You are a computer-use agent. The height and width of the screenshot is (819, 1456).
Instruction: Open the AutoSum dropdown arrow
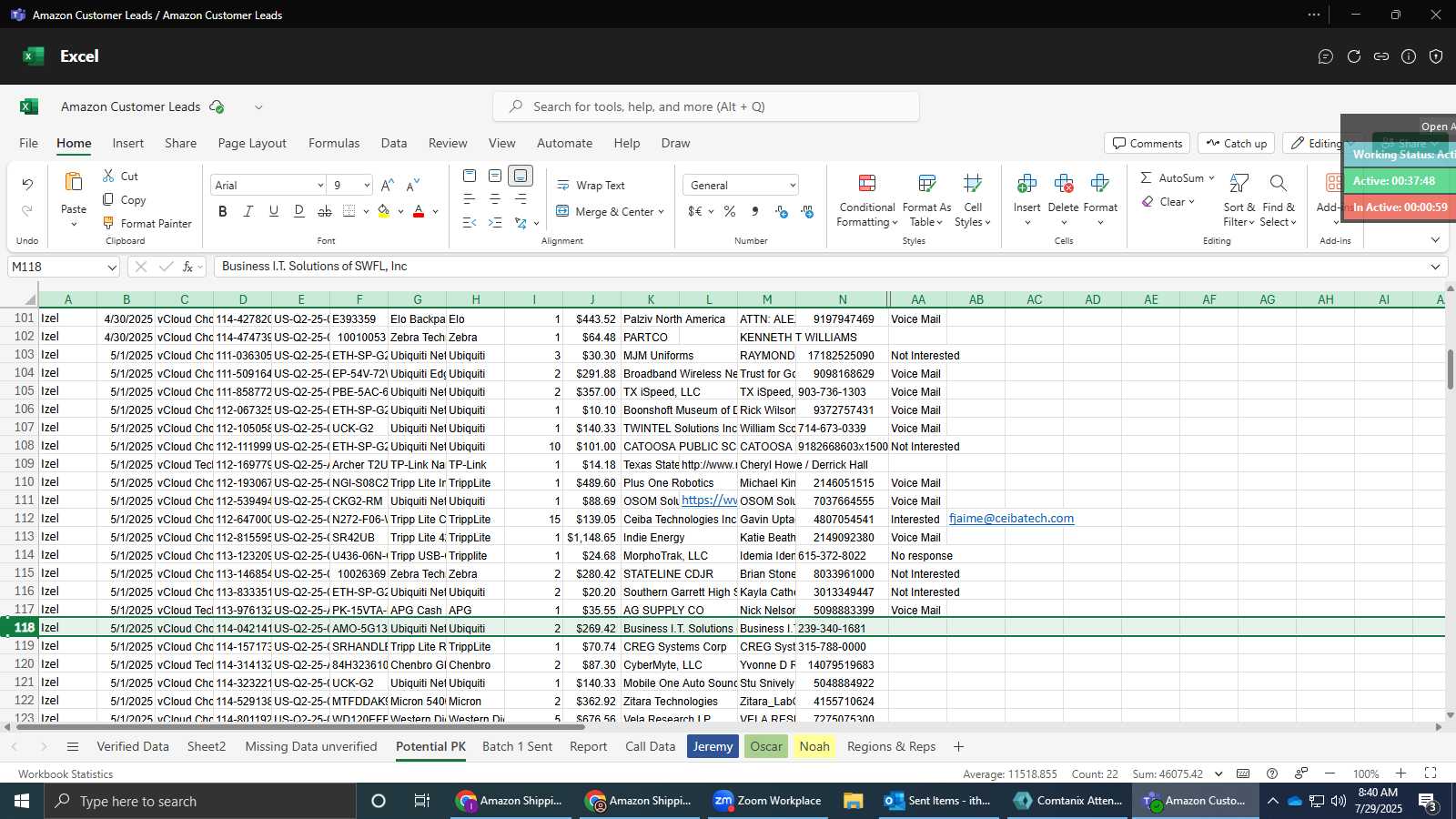coord(1211,177)
